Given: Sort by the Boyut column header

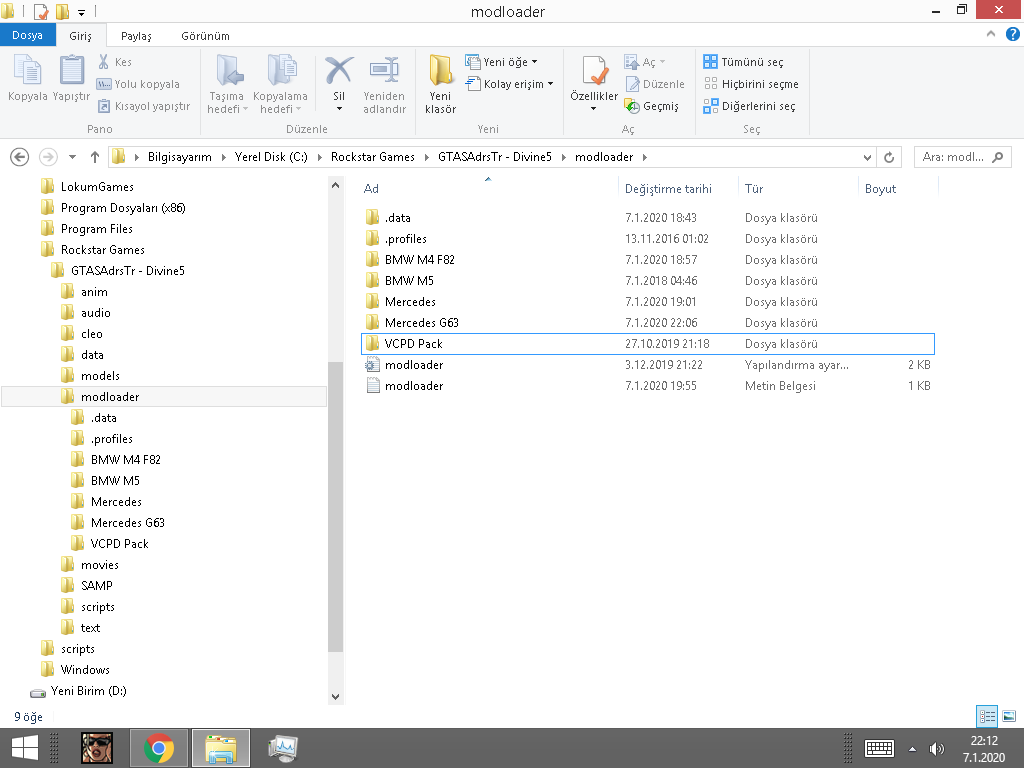Looking at the screenshot, I should click(x=880, y=189).
